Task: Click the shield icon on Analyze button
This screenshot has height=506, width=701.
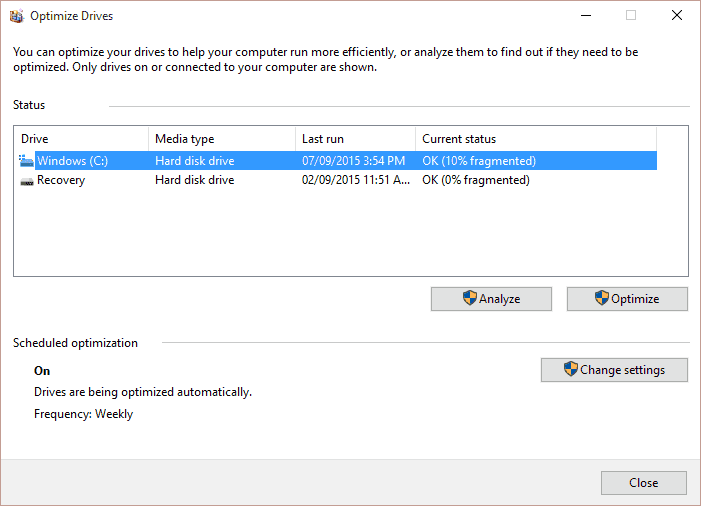Action: click(469, 298)
